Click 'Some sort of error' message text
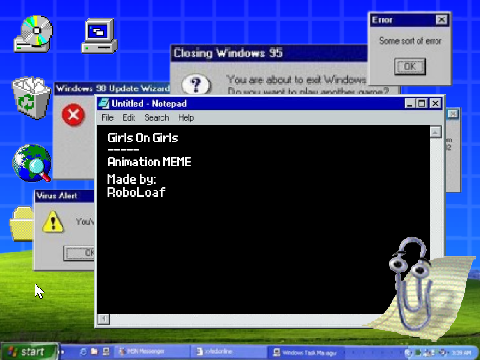 click(410, 41)
